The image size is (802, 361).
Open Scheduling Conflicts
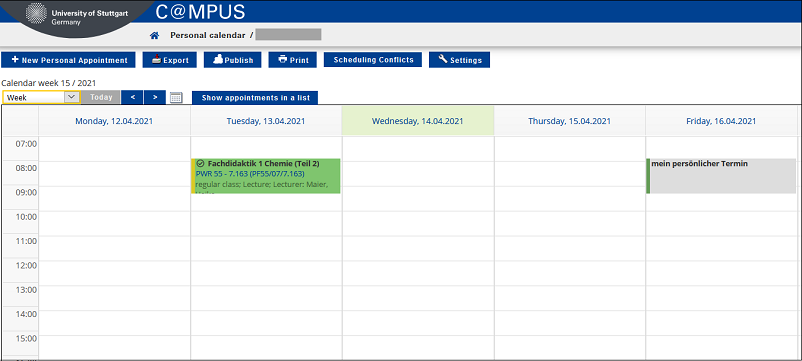(x=373, y=60)
